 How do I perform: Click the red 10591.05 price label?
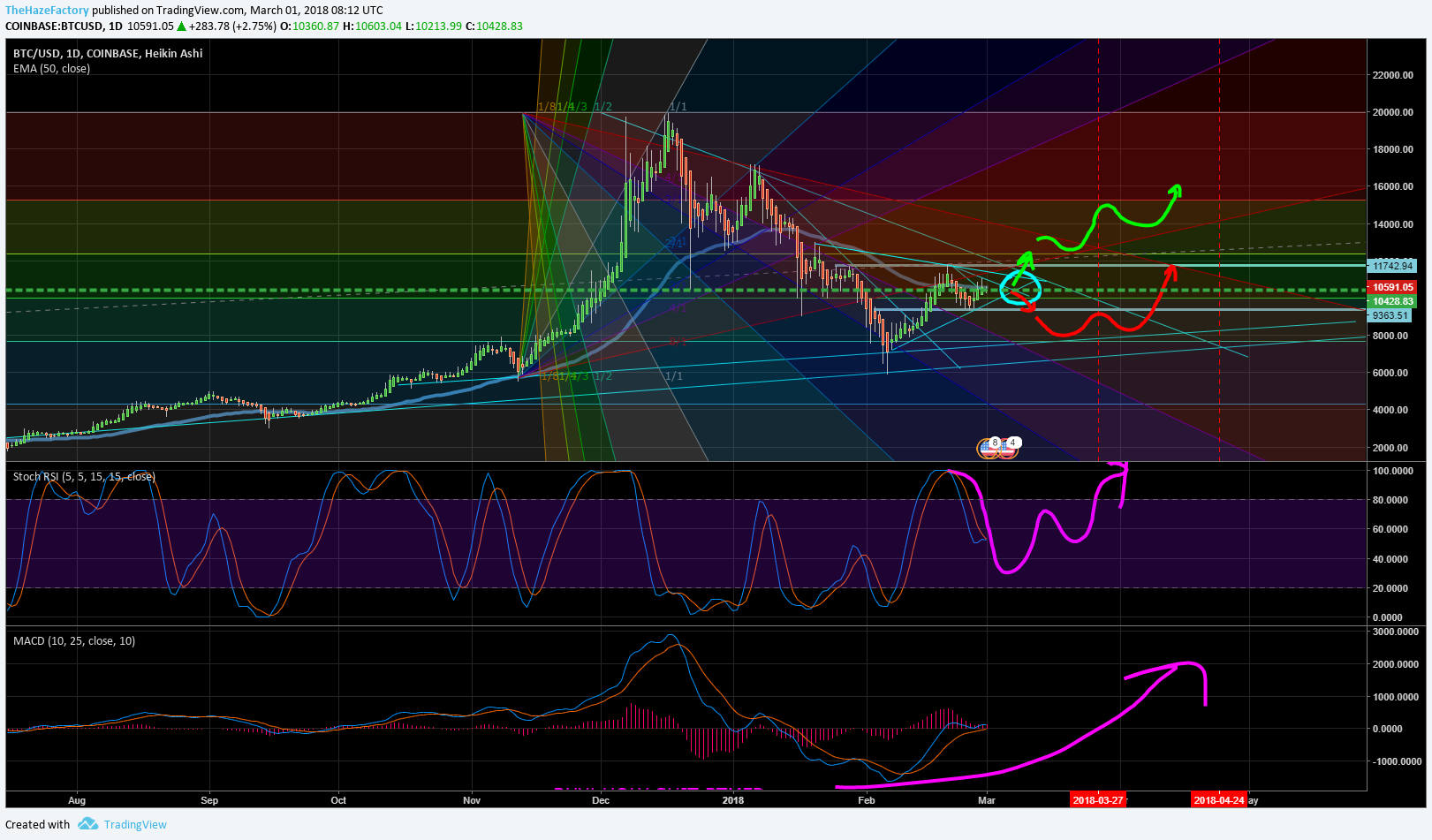pos(1393,287)
